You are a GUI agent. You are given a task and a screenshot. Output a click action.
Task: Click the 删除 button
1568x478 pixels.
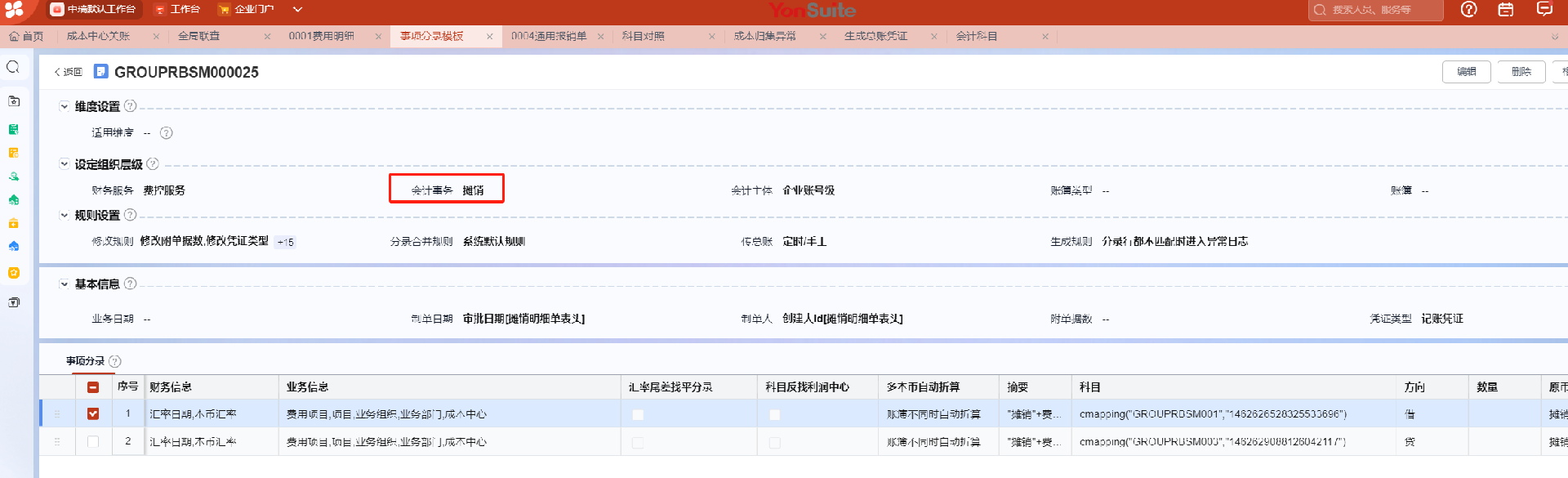point(1521,72)
